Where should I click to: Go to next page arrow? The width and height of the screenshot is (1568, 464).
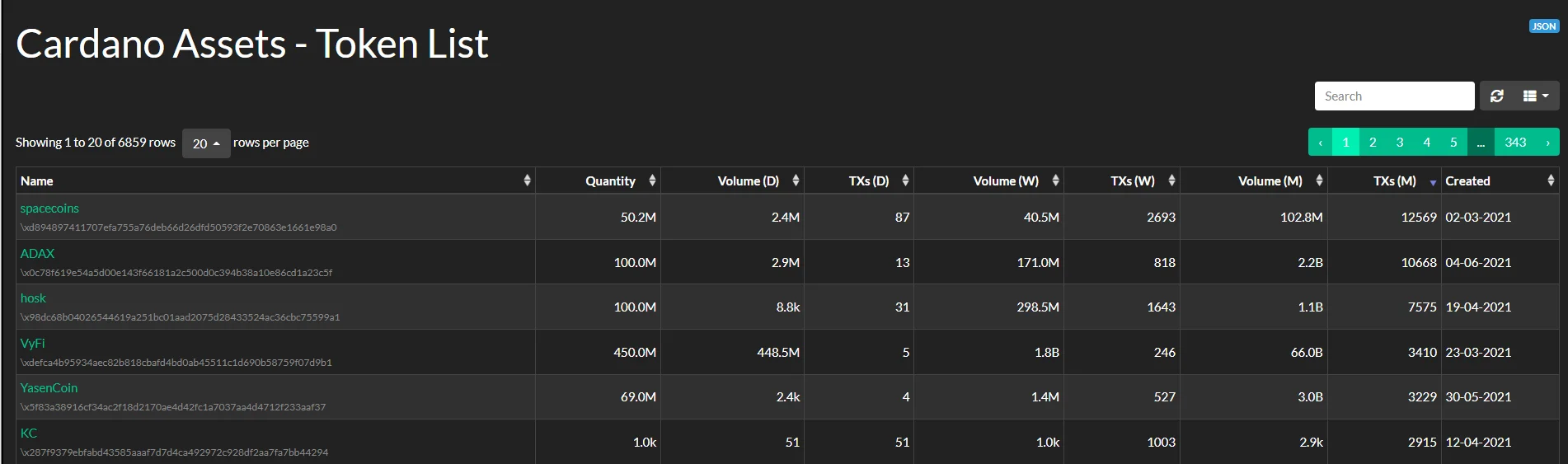[1547, 143]
